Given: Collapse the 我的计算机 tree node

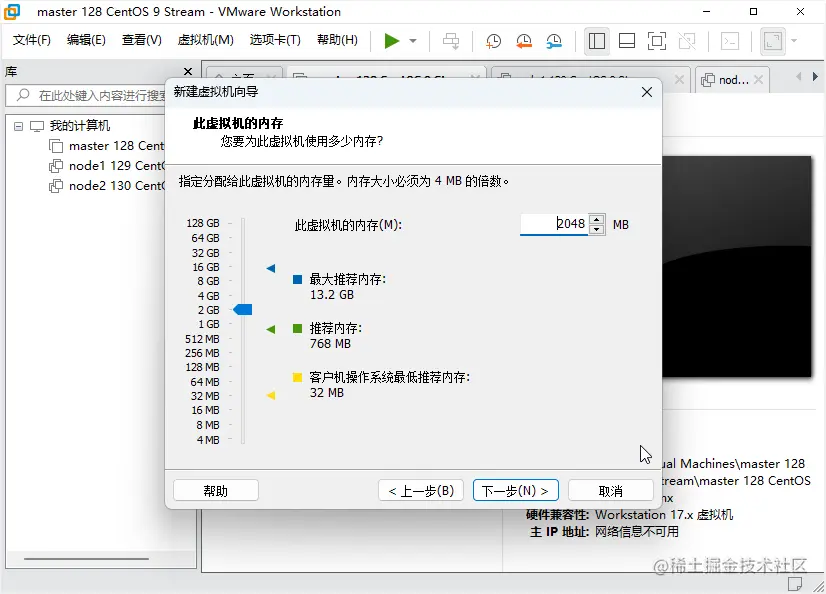Looking at the screenshot, I should [18, 126].
